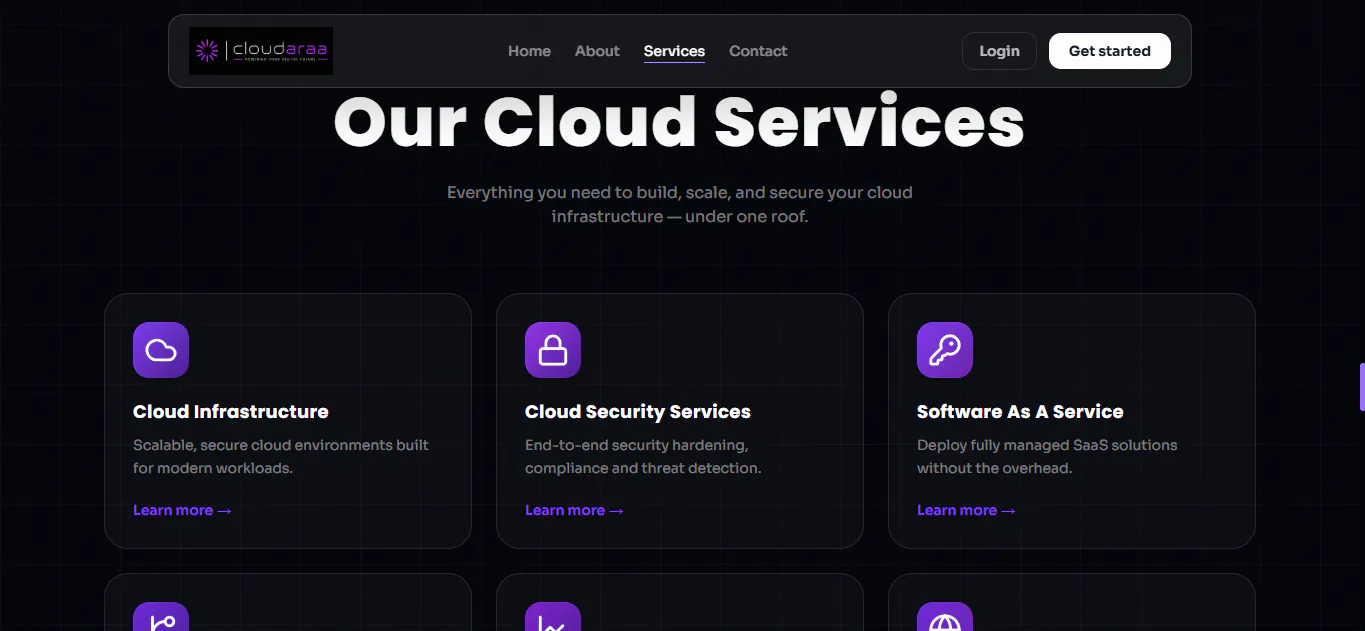Open the About page from the navbar

pyautogui.click(x=597, y=51)
